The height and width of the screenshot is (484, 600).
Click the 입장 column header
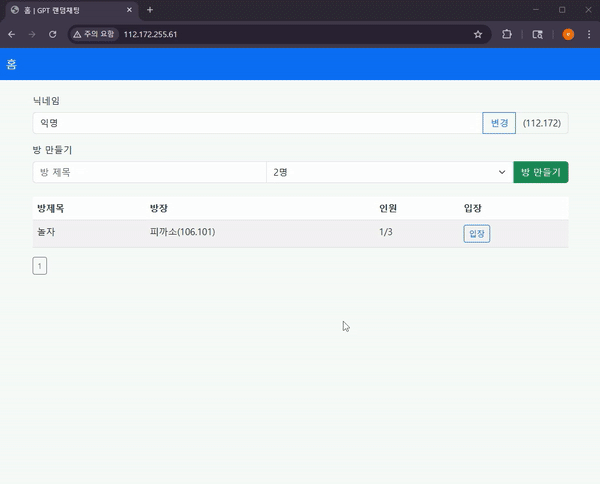pos(473,209)
